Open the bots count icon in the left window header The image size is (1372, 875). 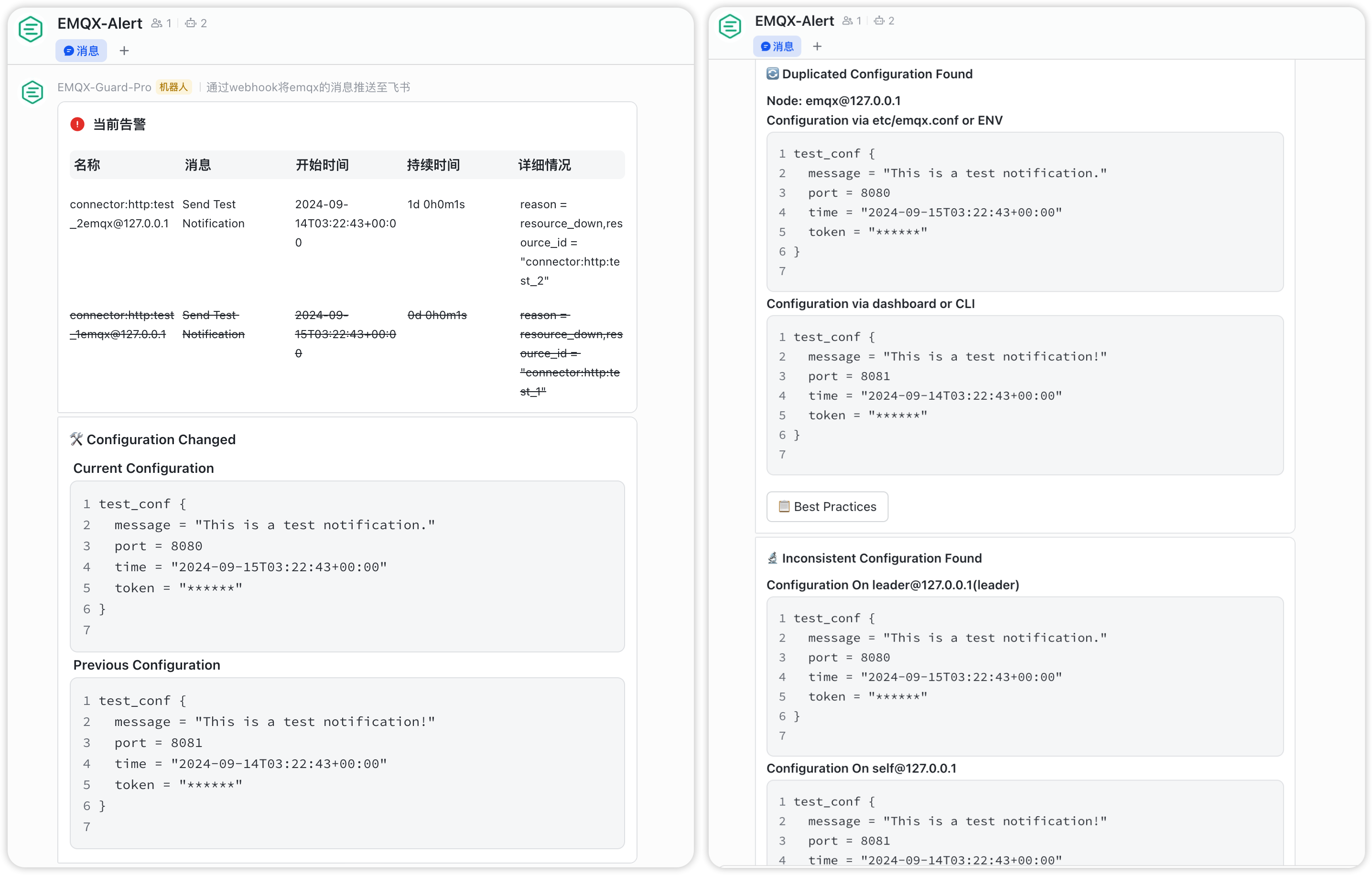tap(190, 23)
